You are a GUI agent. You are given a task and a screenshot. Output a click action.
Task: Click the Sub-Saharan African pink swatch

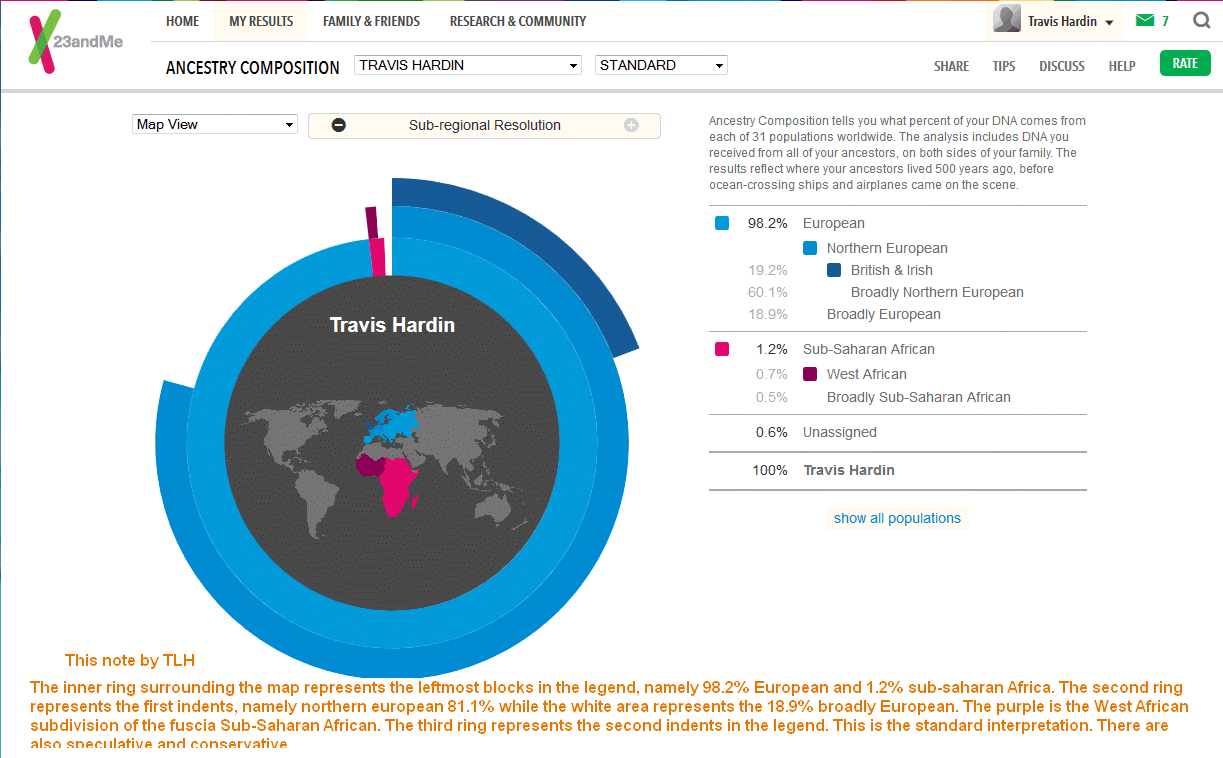pyautogui.click(x=722, y=349)
